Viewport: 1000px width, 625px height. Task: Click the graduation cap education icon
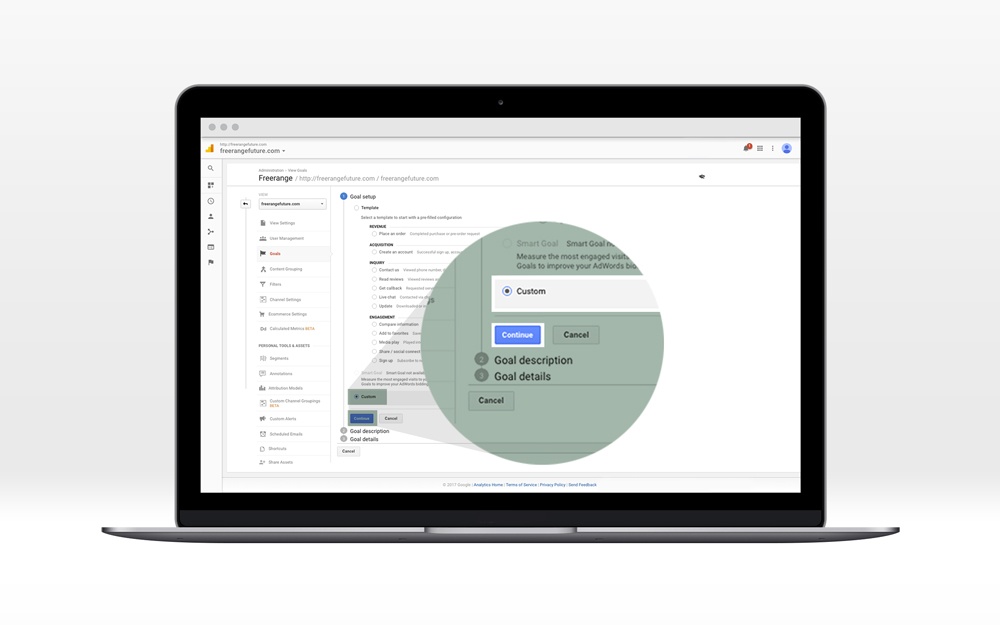[702, 177]
